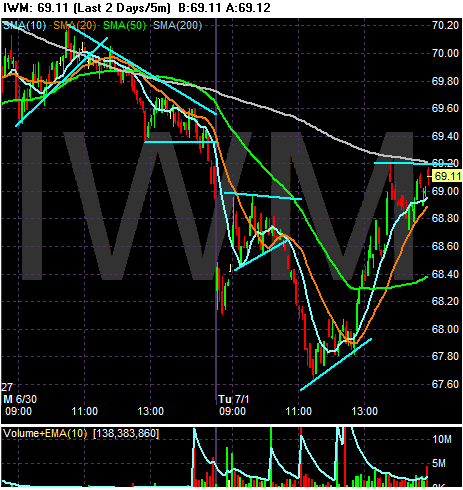Click the 70.20 price axis label
Image resolution: width=463 pixels, height=490 pixels.
(446, 25)
